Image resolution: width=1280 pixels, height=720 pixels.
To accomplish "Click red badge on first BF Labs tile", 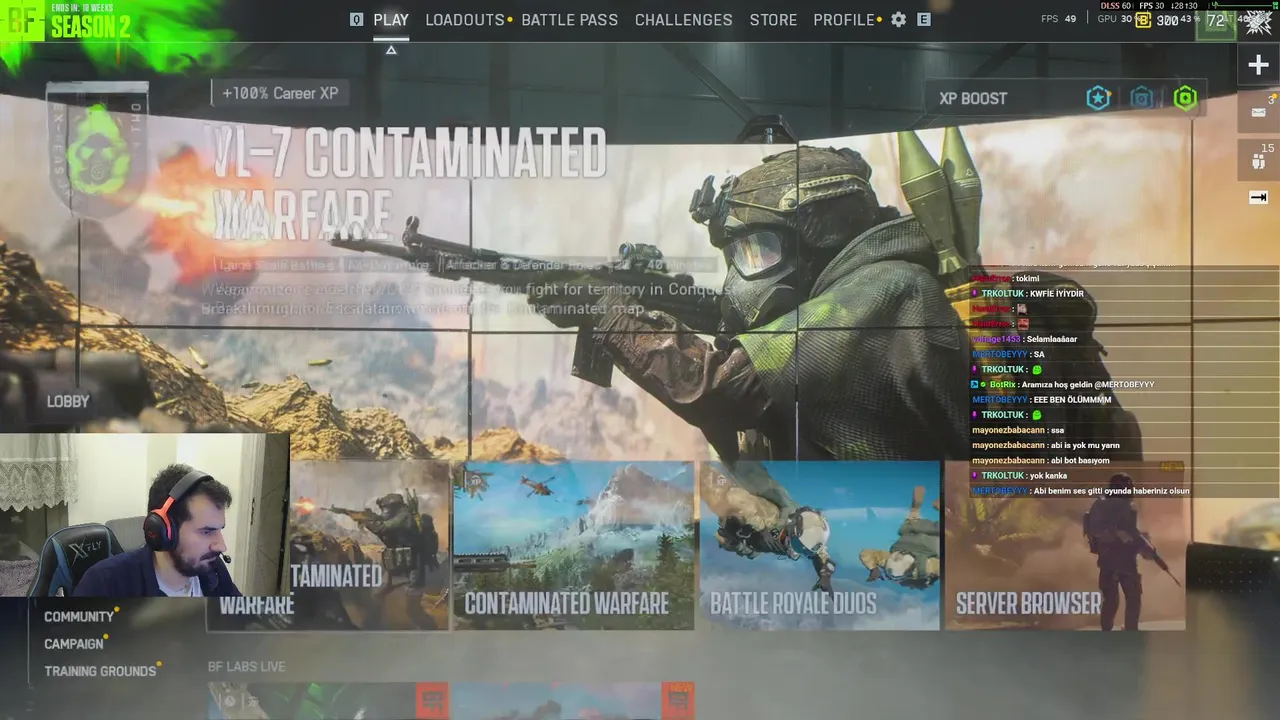I will click(x=432, y=700).
